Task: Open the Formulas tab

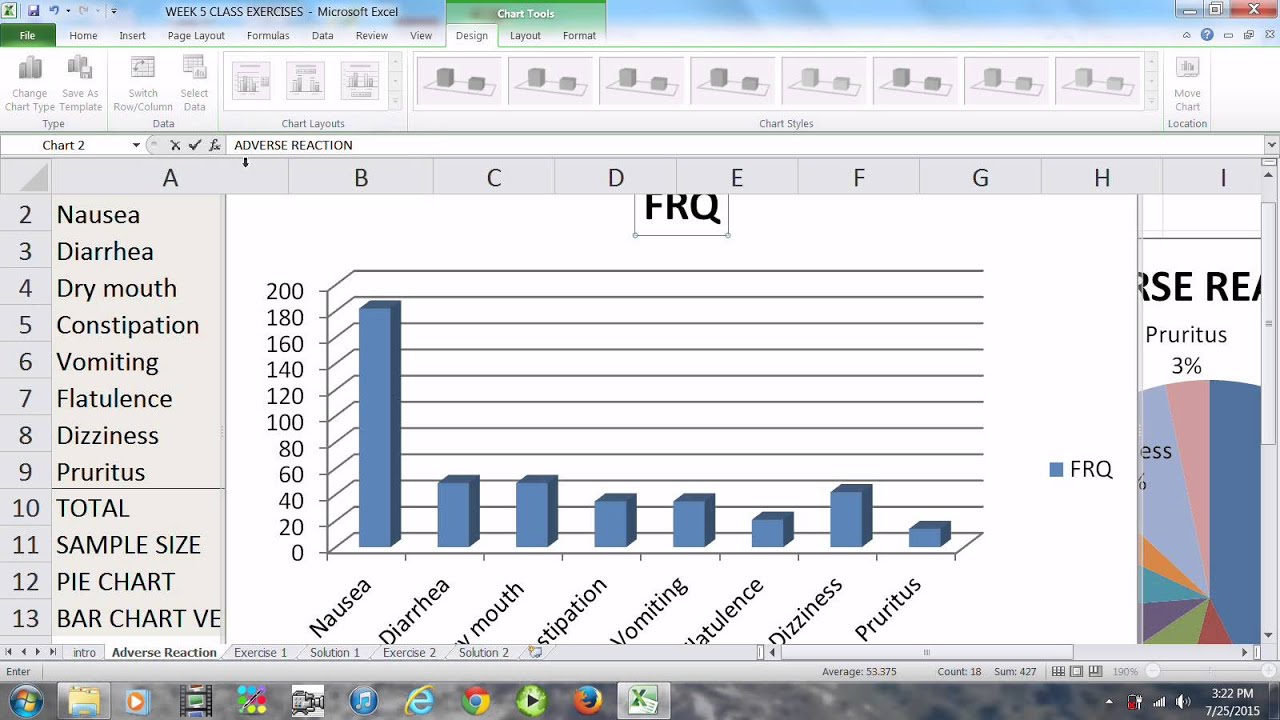Action: 268,35
